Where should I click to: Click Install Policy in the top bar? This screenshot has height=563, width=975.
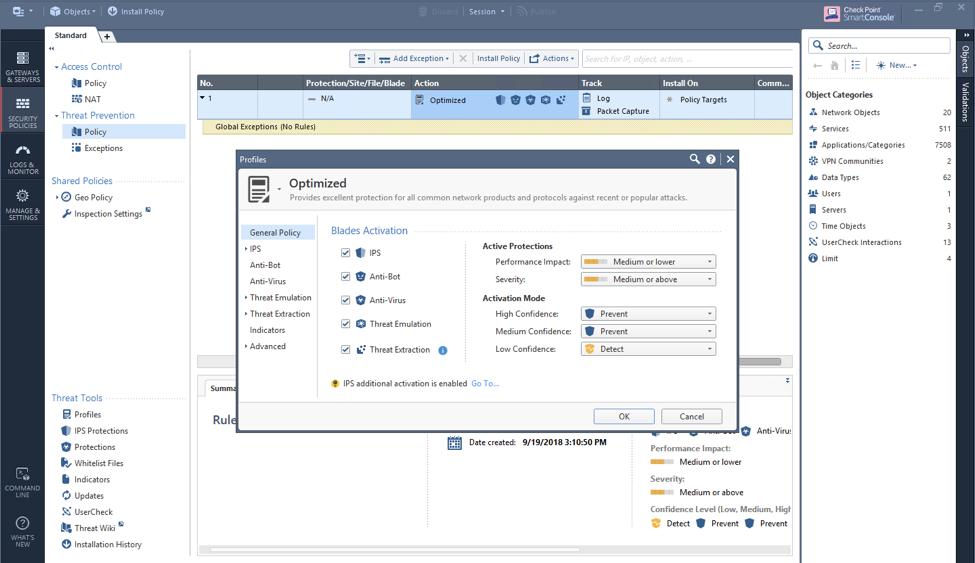[136, 11]
